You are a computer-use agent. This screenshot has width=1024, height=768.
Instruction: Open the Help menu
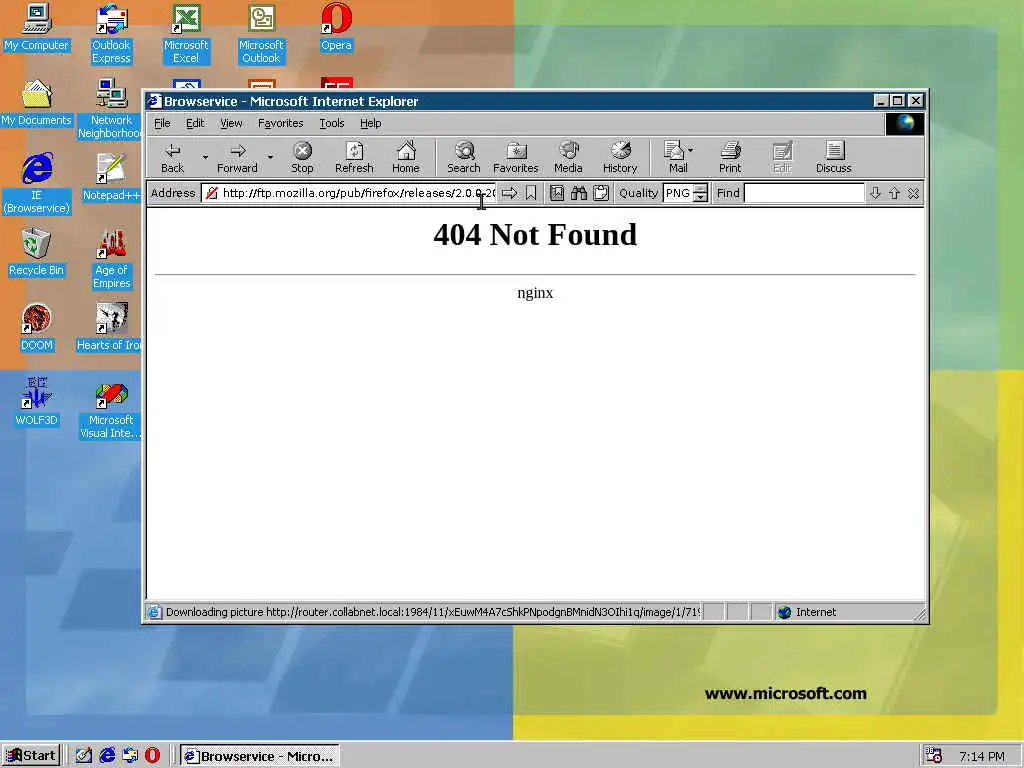click(370, 123)
